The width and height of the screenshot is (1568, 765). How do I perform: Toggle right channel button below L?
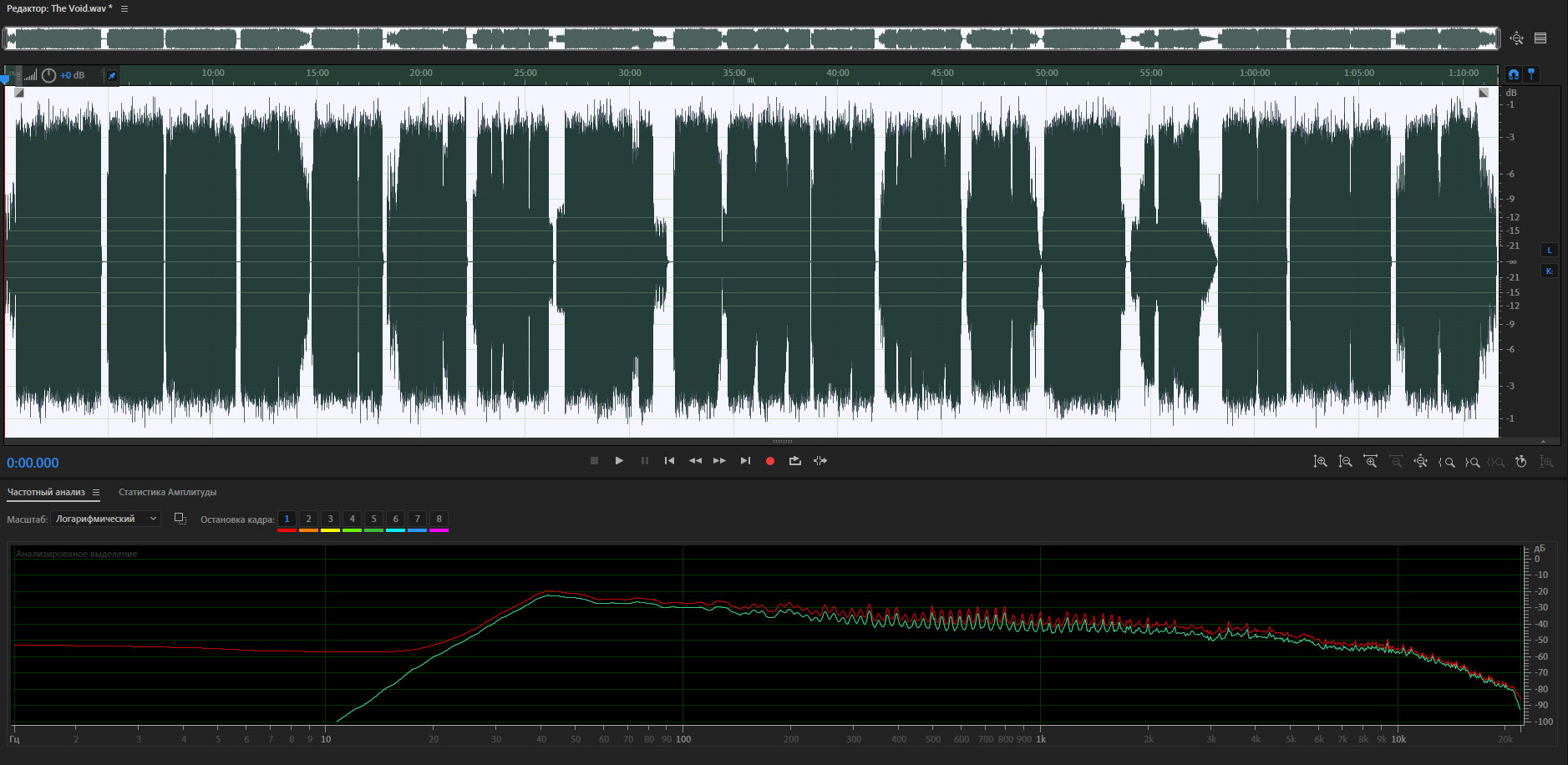pyautogui.click(x=1549, y=271)
